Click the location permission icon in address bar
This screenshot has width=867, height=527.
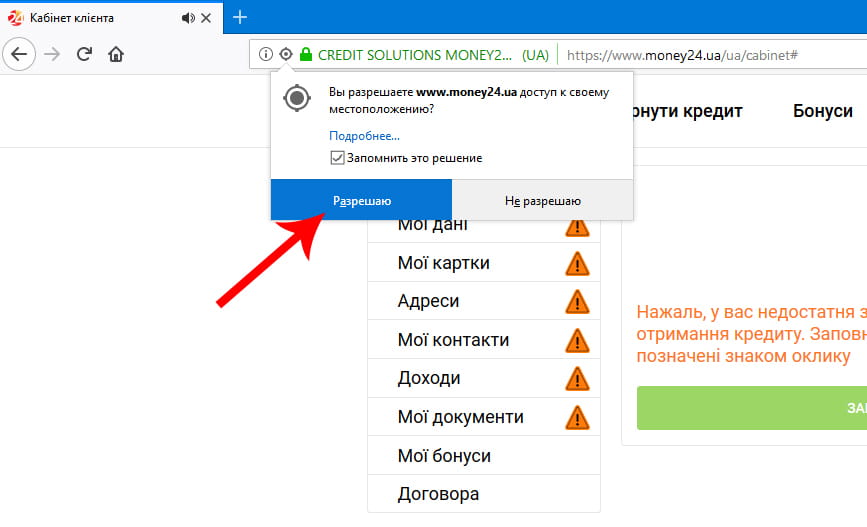point(286,54)
